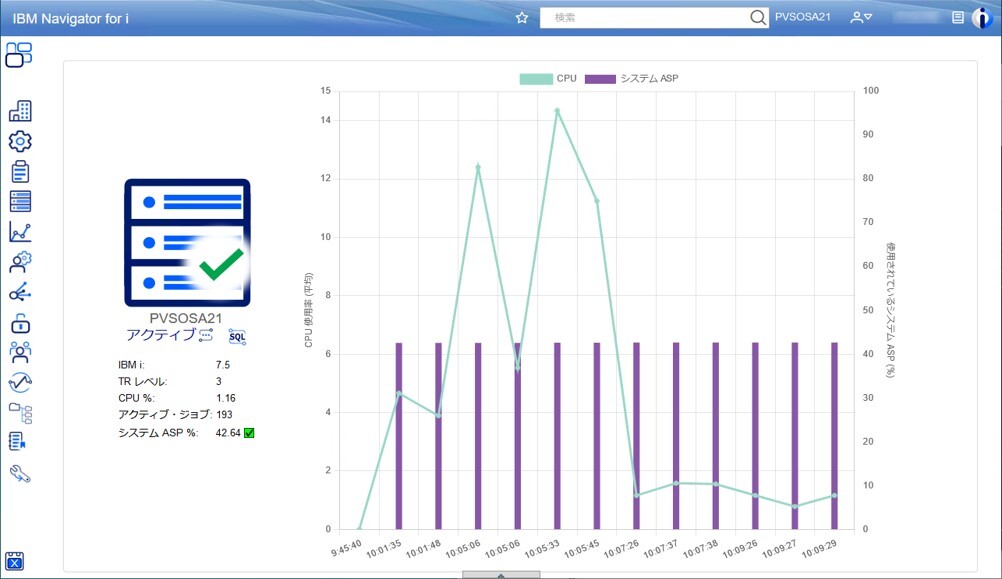Click the PVSOSA21 label in header
Image resolution: width=1002 pixels, height=579 pixels.
pyautogui.click(x=803, y=17)
